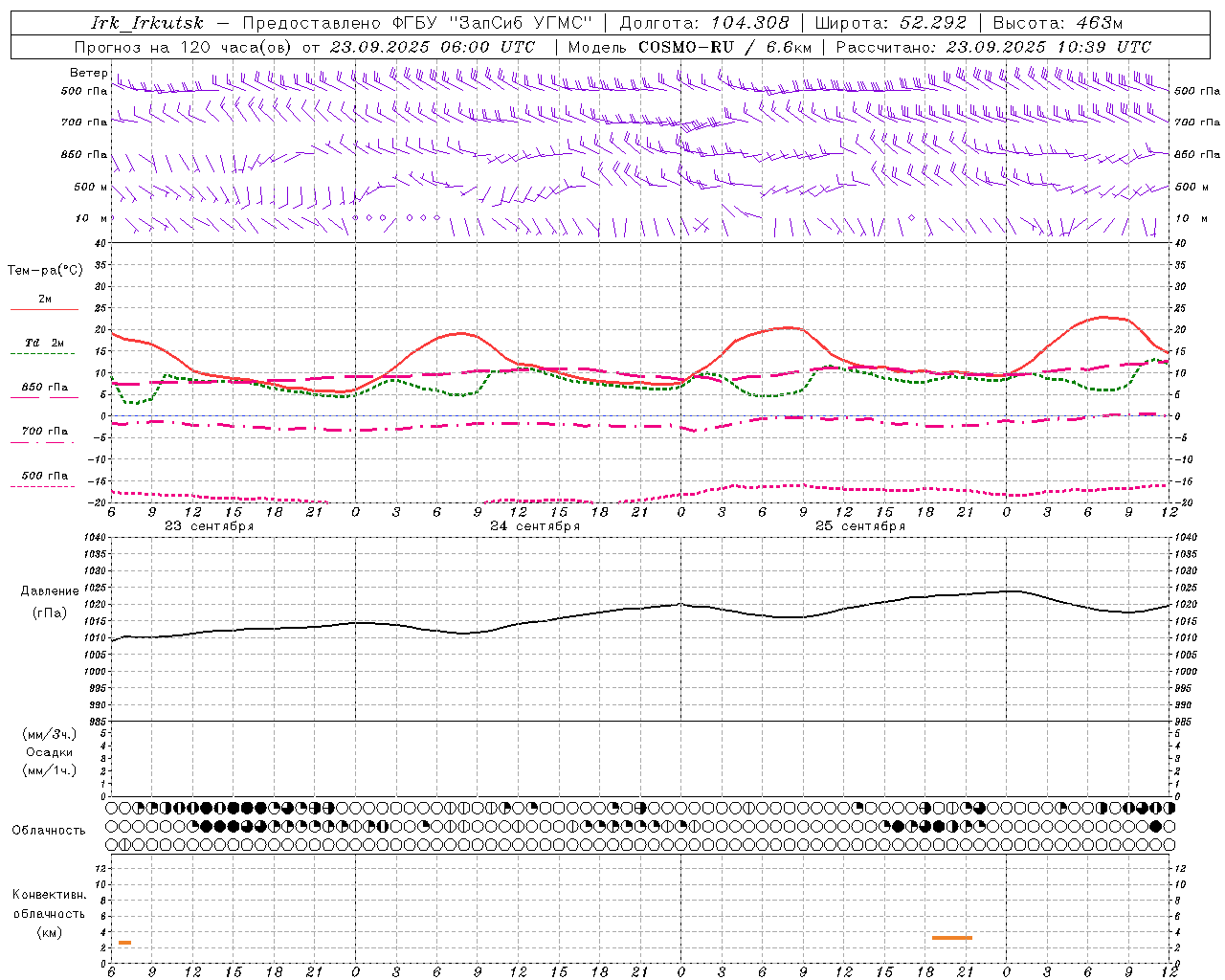Select the Прогноз на 120 часа(ов) text

click(x=185, y=47)
